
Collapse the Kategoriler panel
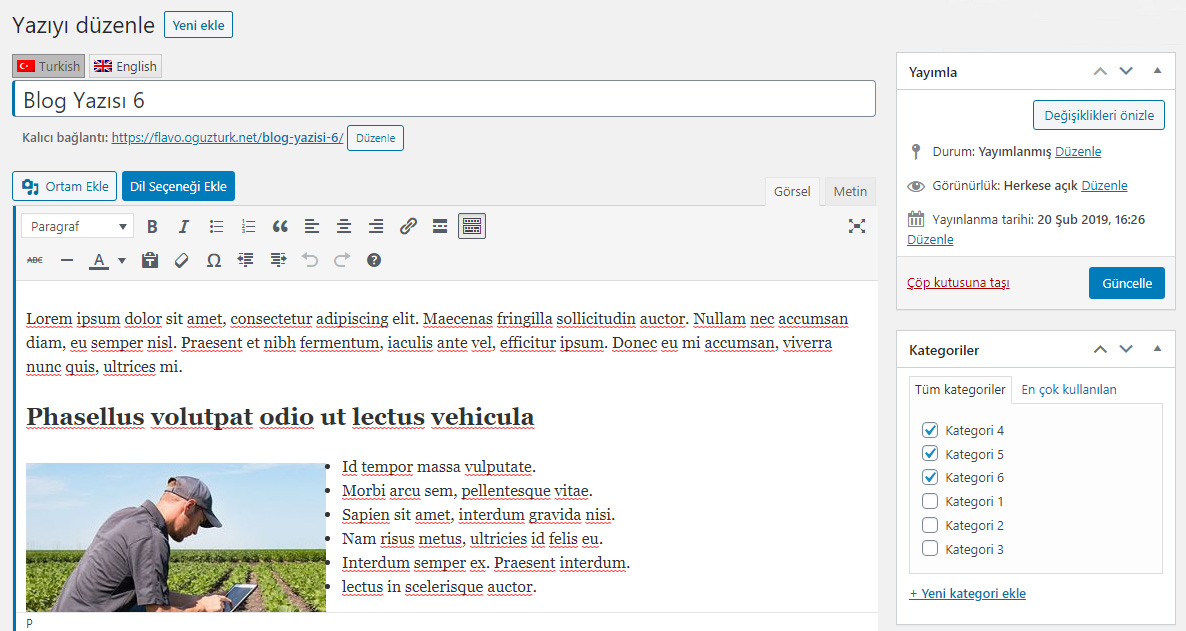click(x=1157, y=350)
